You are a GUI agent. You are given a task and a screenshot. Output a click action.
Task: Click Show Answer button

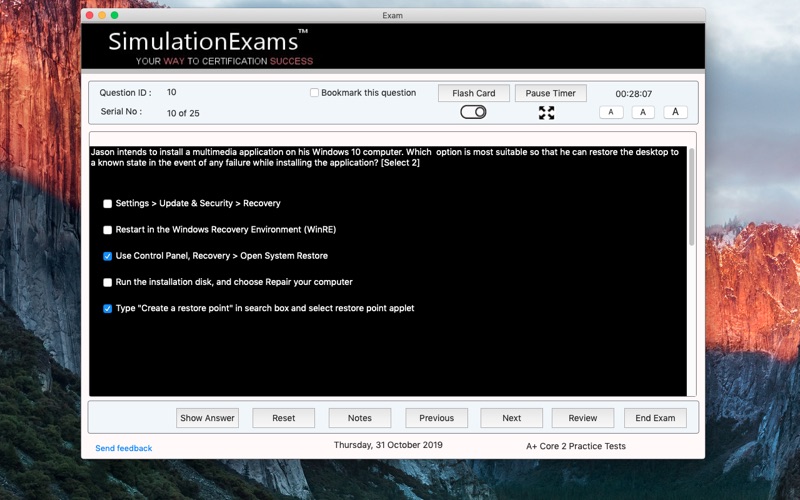(207, 418)
